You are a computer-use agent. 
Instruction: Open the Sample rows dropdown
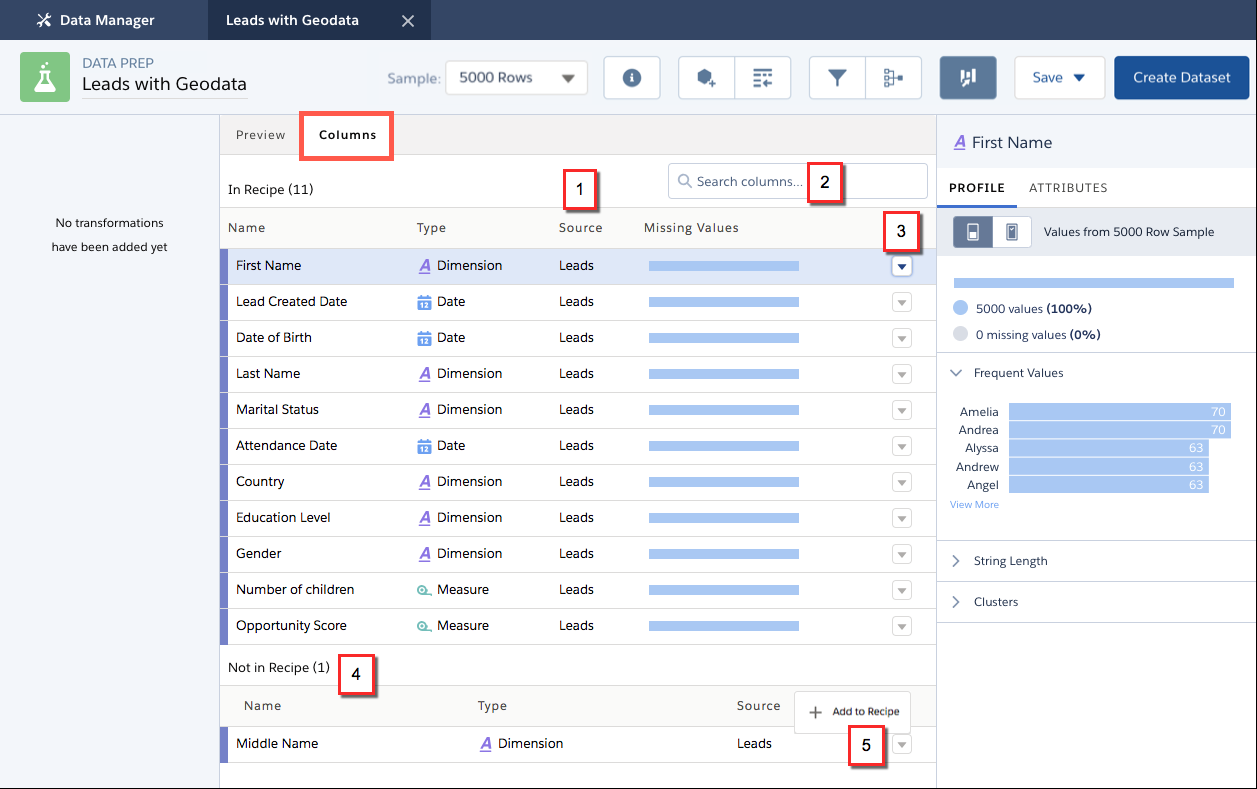[517, 77]
